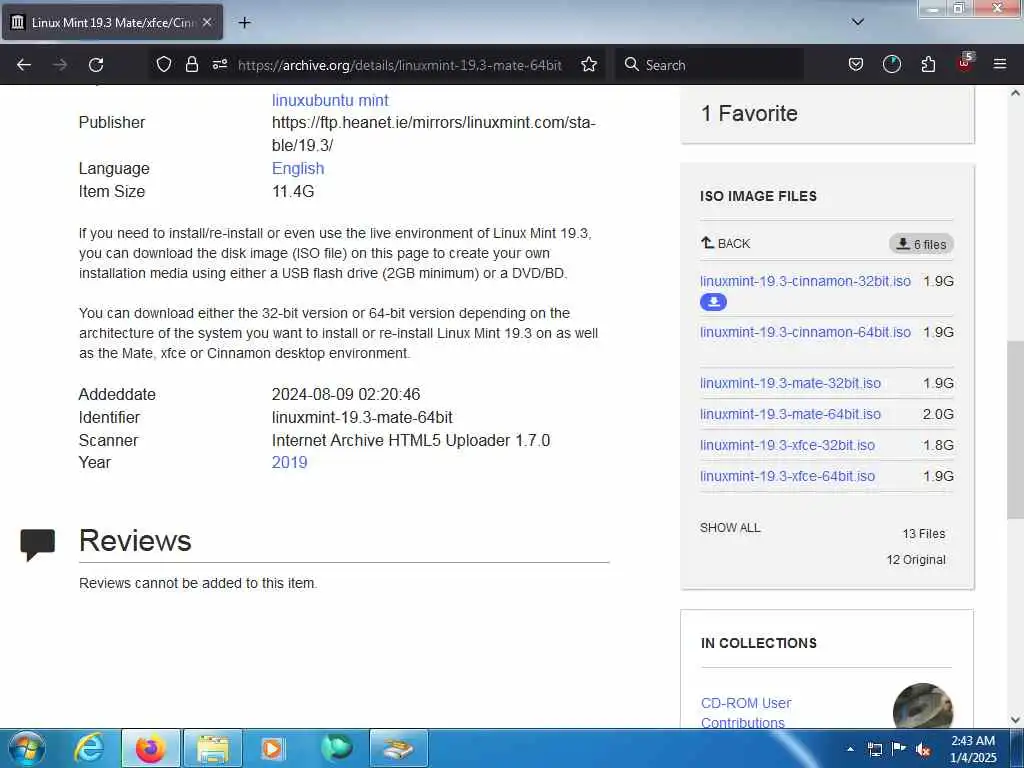Screen dimensions: 1024x768
Task: Open the green globe taskbar app
Action: pyautogui.click(x=336, y=748)
